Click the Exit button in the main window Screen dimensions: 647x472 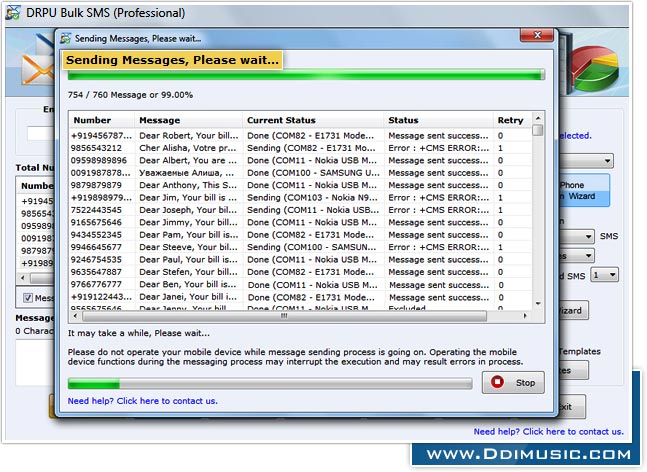pyautogui.click(x=571, y=406)
